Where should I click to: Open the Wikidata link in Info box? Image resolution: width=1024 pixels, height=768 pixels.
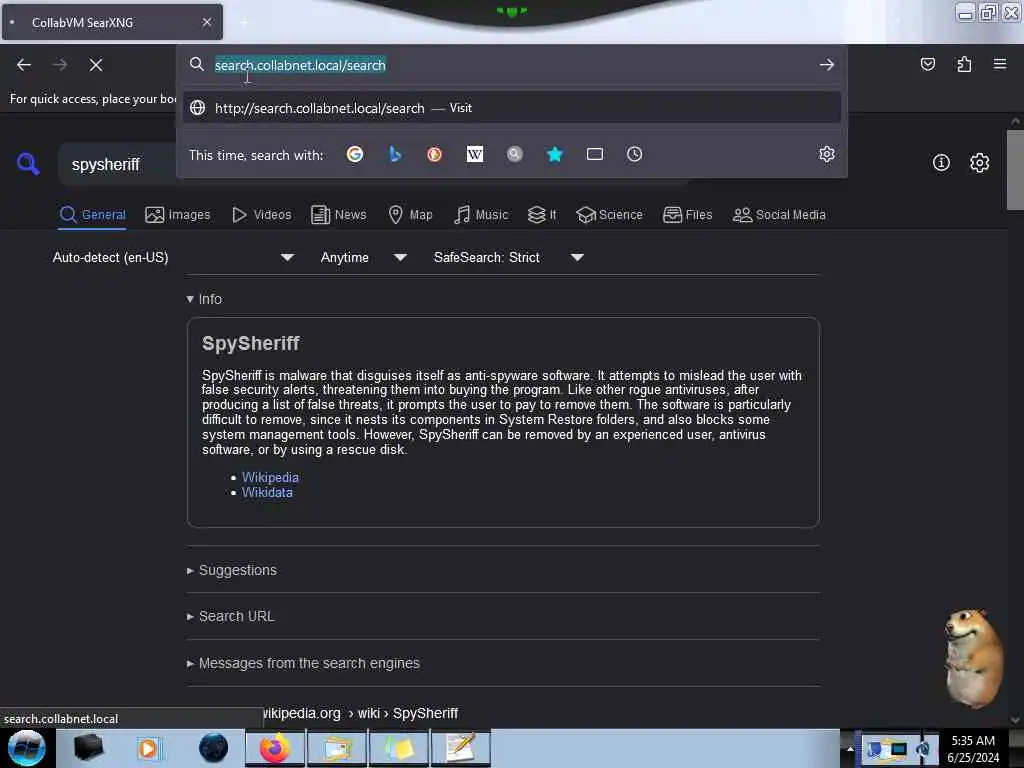[267, 492]
